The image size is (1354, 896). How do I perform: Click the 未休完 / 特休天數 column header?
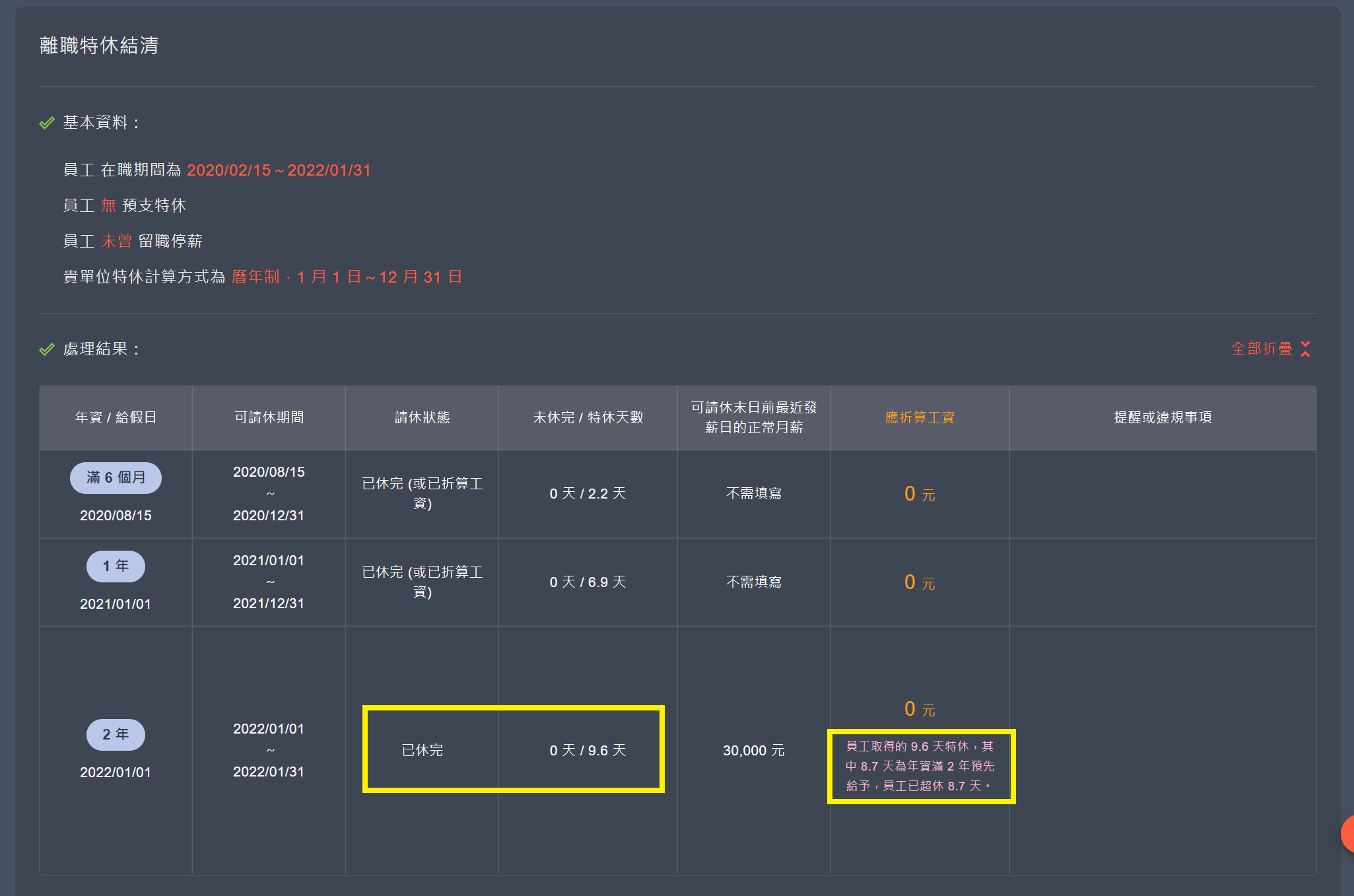[588, 417]
